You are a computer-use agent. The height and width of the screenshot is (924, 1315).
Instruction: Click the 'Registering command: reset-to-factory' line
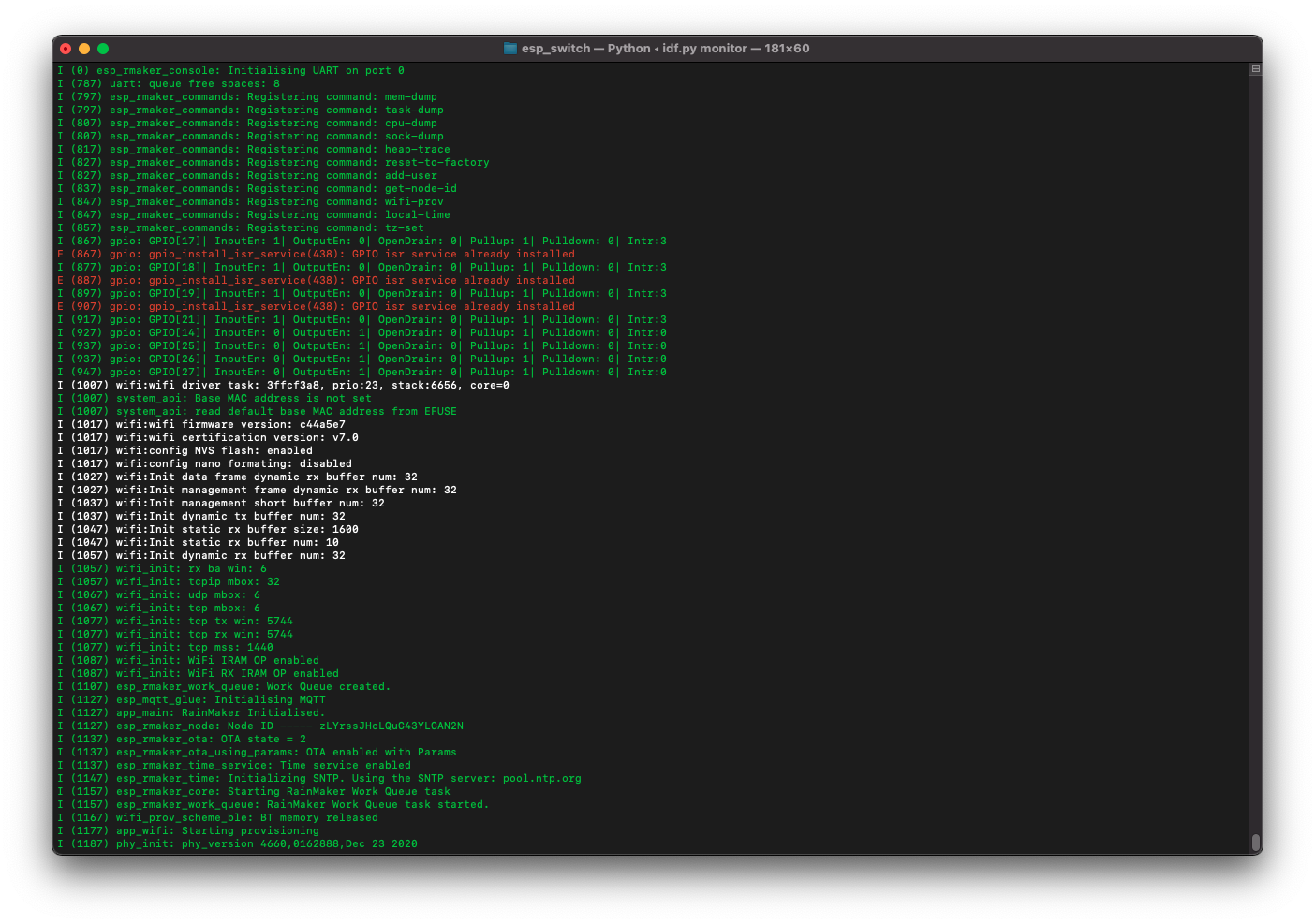pyautogui.click(x=273, y=162)
